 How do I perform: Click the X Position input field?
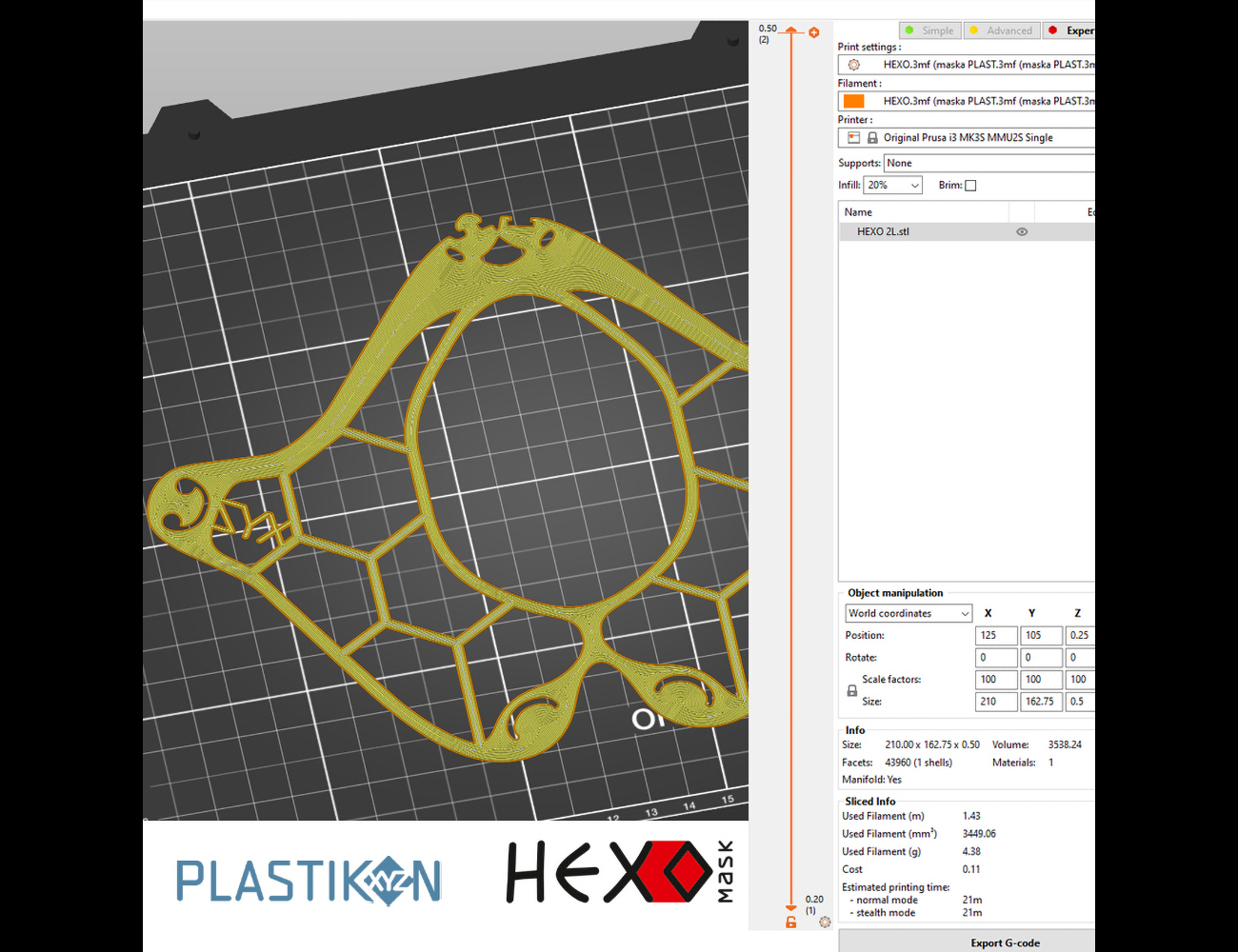(x=995, y=635)
